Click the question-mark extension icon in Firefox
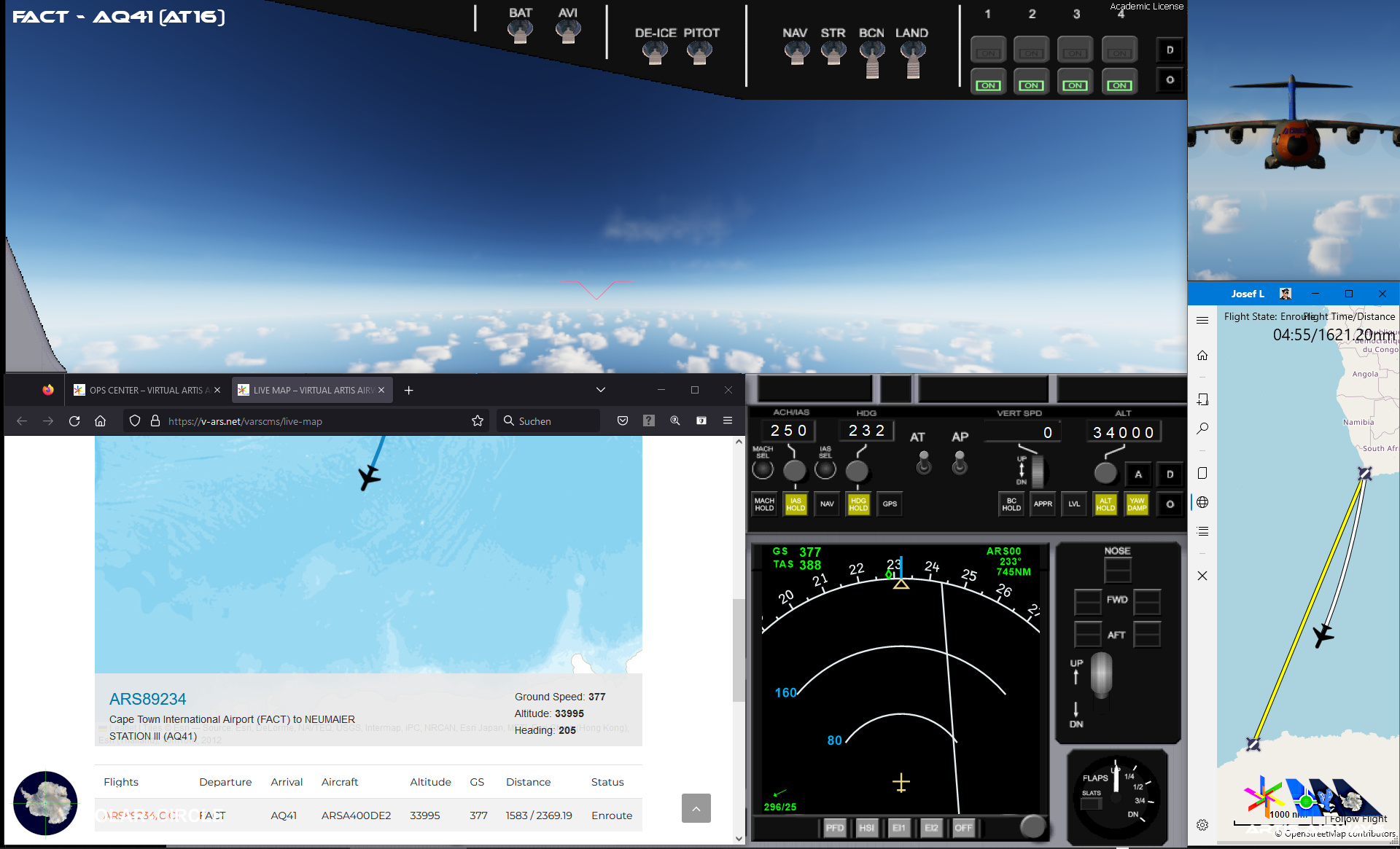The height and width of the screenshot is (849, 1400). coord(649,420)
